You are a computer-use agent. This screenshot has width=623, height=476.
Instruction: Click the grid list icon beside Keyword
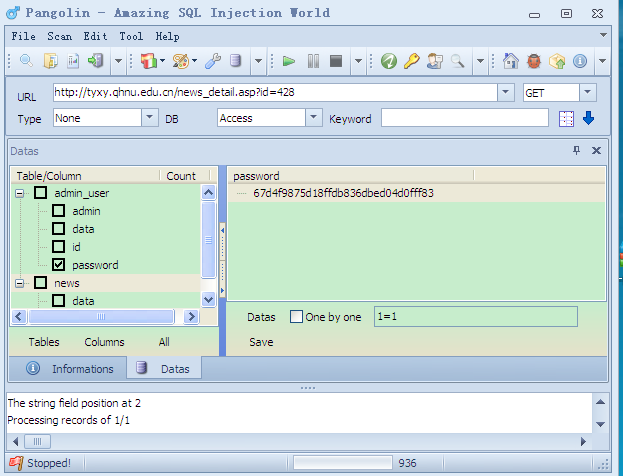tap(566, 119)
